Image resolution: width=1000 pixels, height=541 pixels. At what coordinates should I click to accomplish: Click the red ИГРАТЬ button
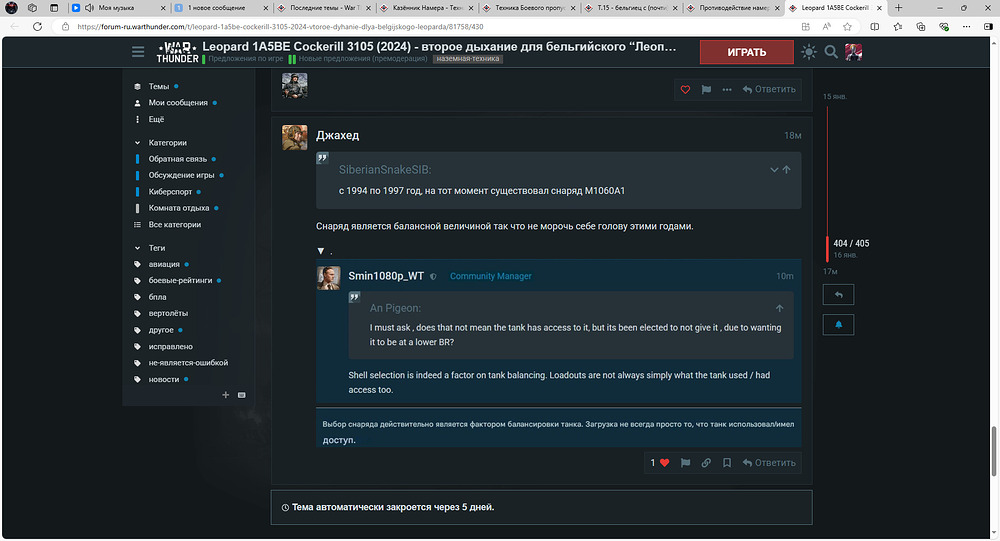(746, 52)
